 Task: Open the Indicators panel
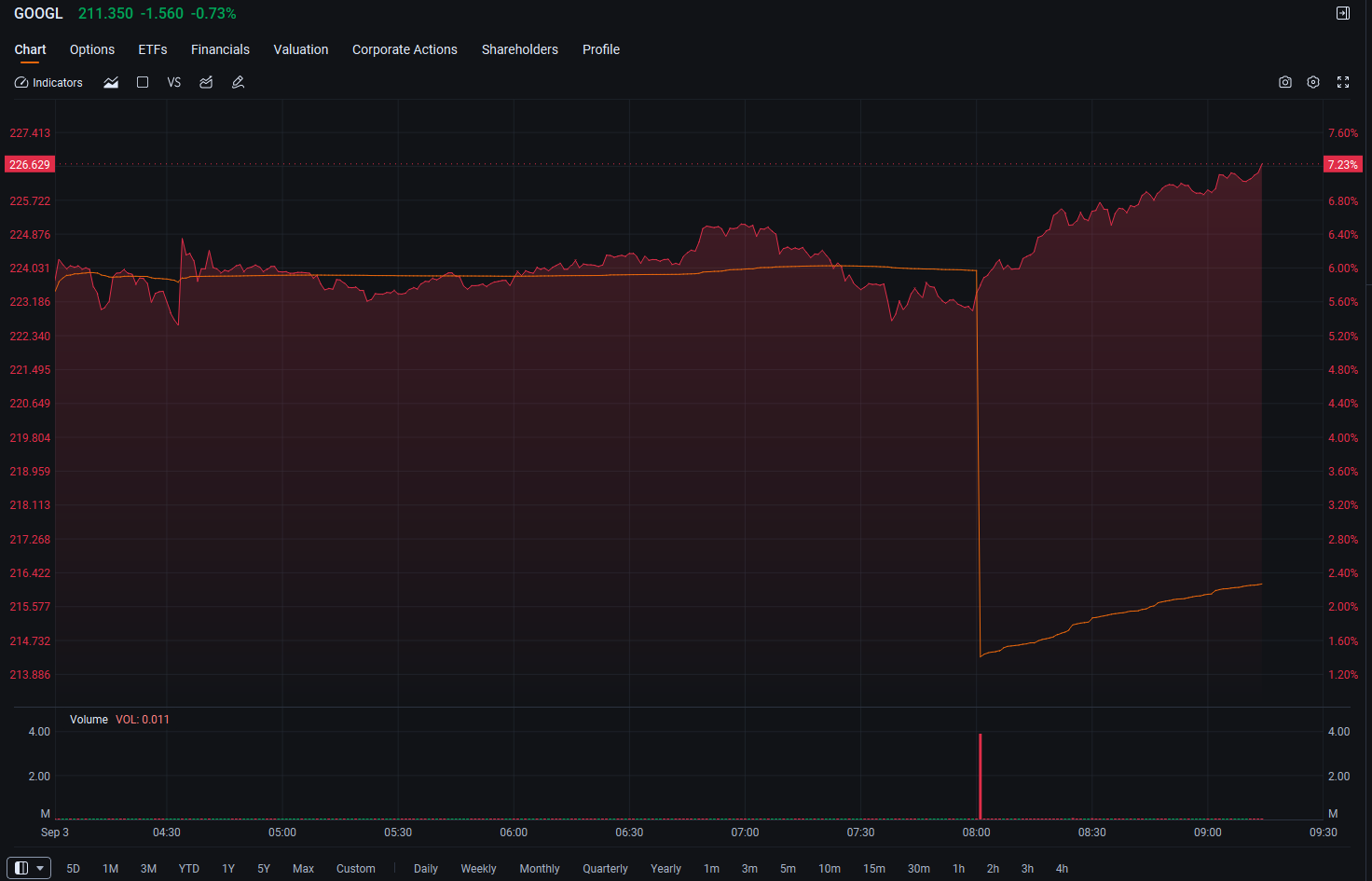(48, 83)
